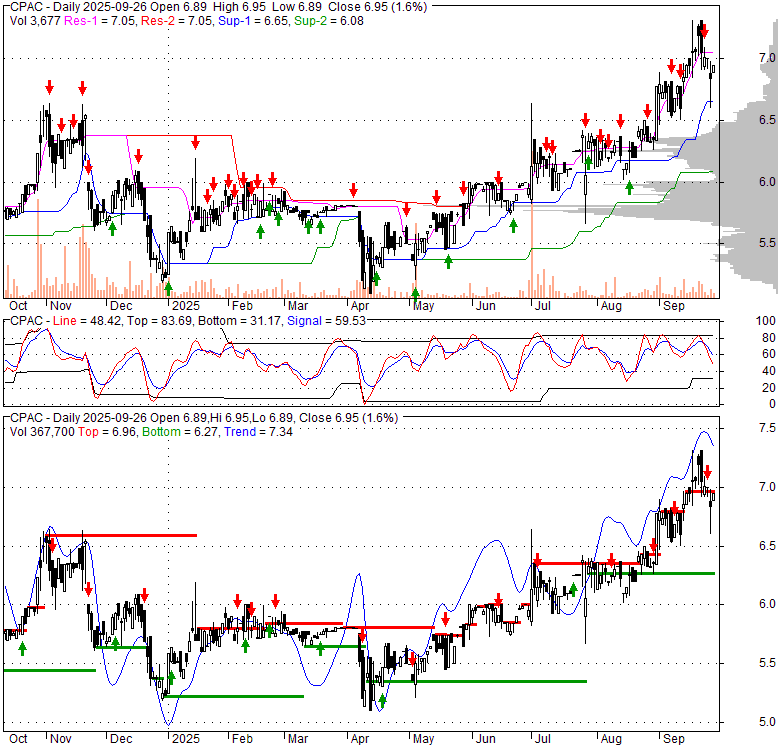Click the 60 level on oscillator scale
Viewport: 780px width, 745px height.
point(769,354)
